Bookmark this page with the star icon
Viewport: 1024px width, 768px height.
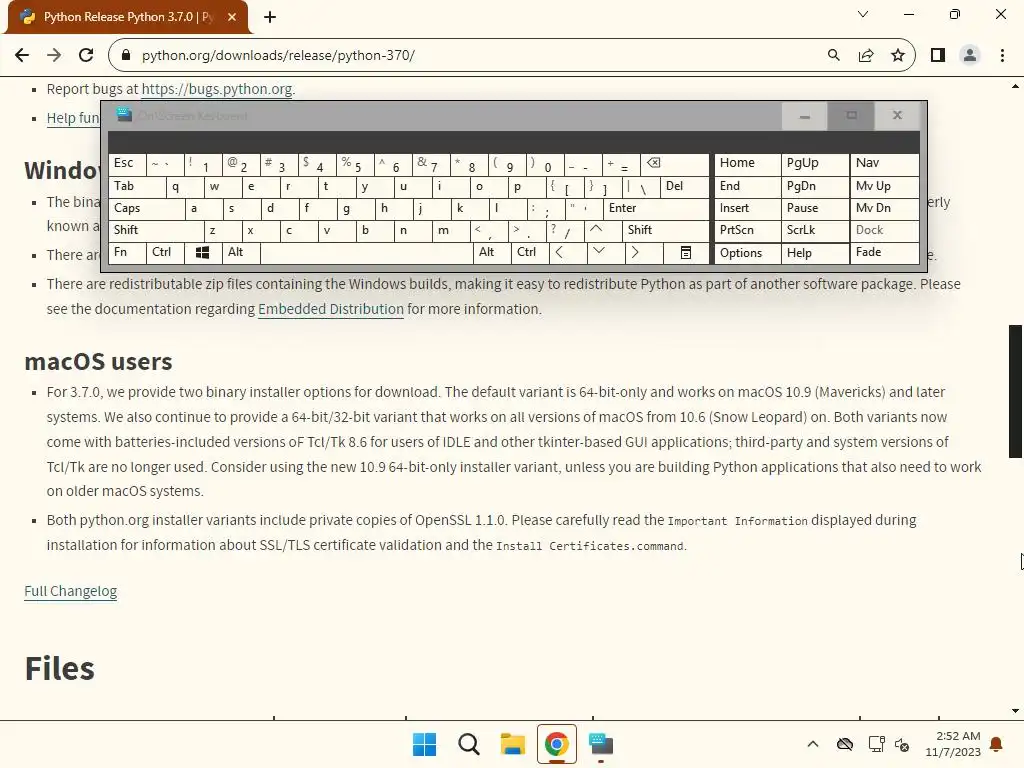[x=898, y=55]
